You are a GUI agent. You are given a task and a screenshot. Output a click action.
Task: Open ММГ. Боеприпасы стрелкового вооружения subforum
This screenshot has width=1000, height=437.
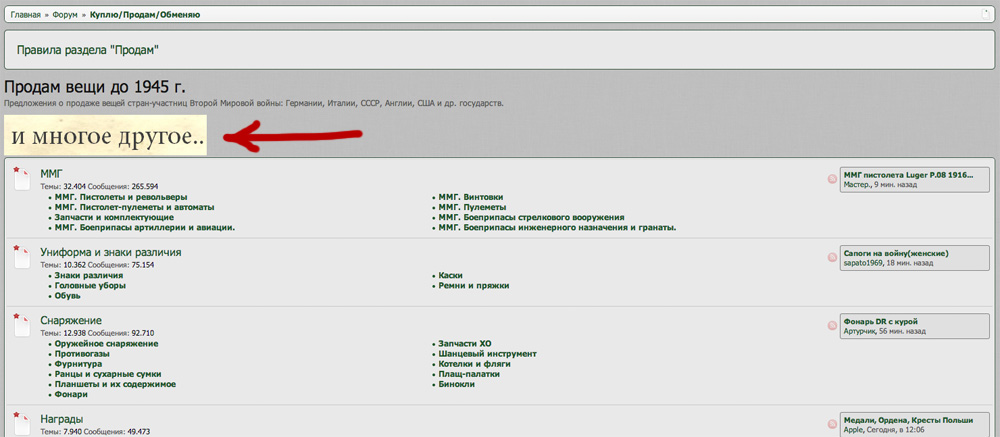tap(531, 218)
